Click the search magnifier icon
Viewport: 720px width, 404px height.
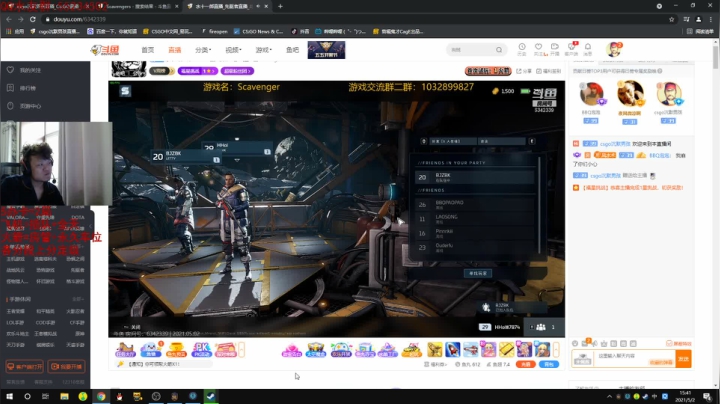(x=499, y=50)
